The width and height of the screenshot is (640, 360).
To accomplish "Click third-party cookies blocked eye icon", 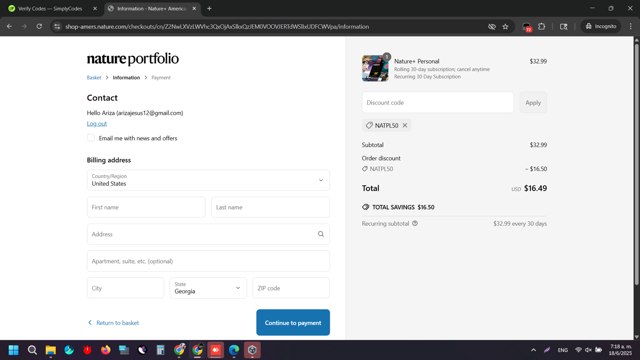I will click(492, 27).
